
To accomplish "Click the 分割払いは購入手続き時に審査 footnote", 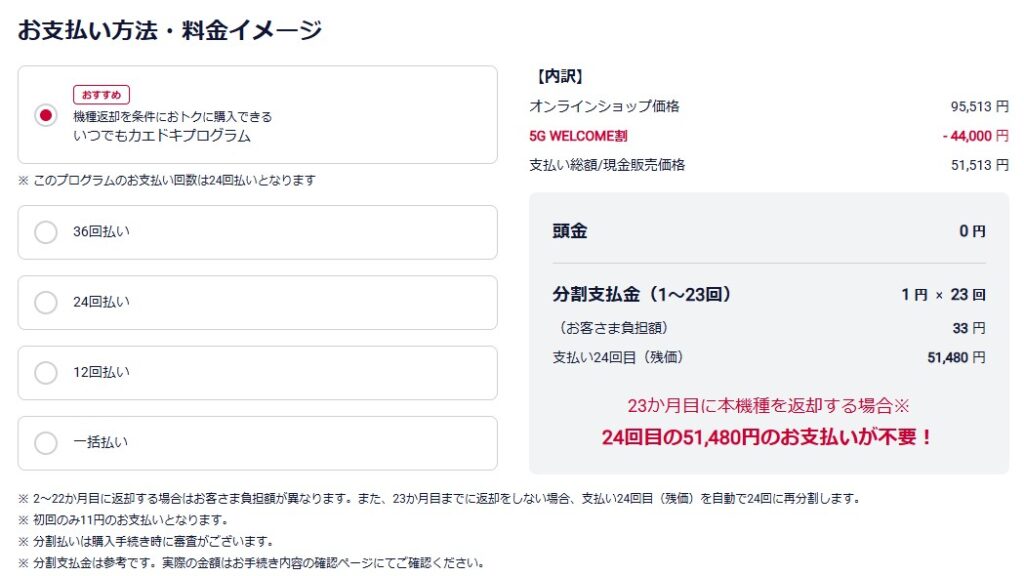I will tap(152, 541).
